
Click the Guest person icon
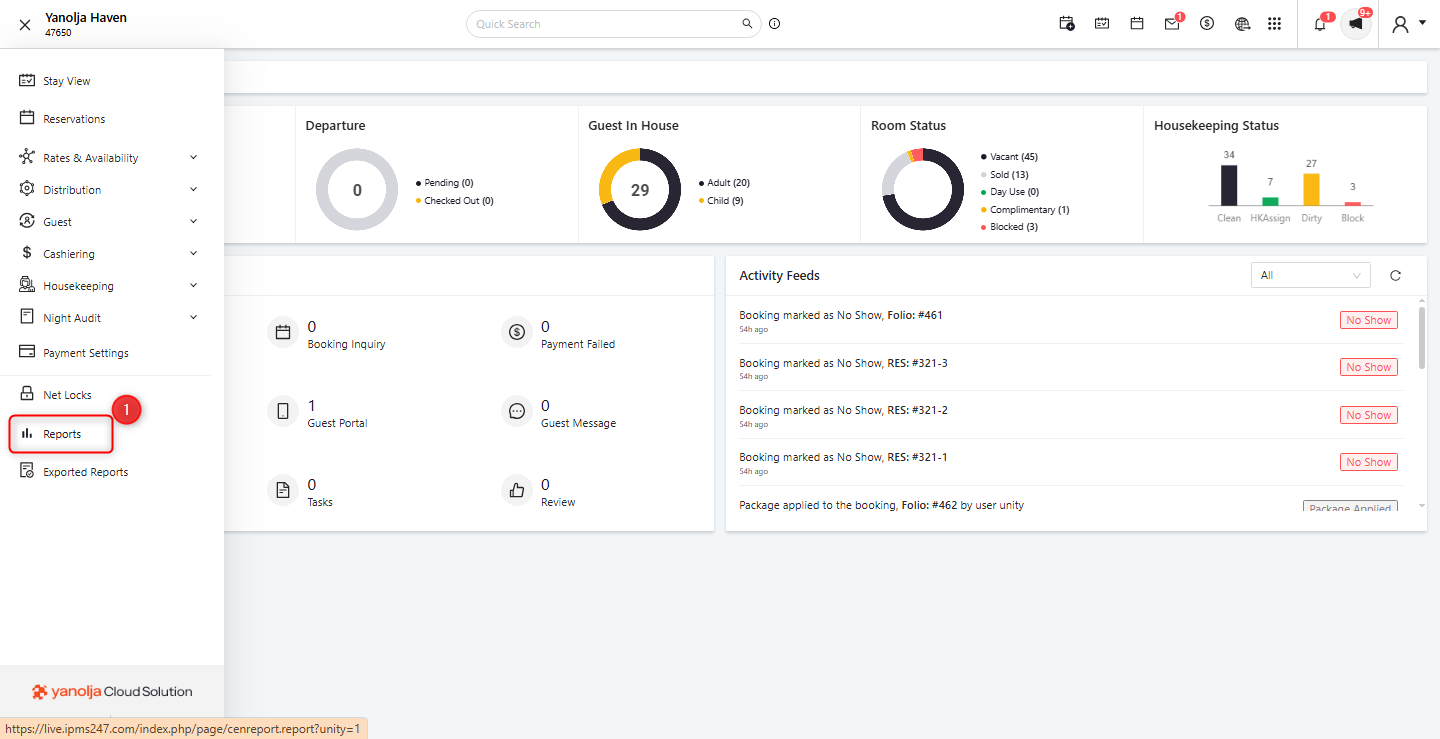[x=27, y=221]
